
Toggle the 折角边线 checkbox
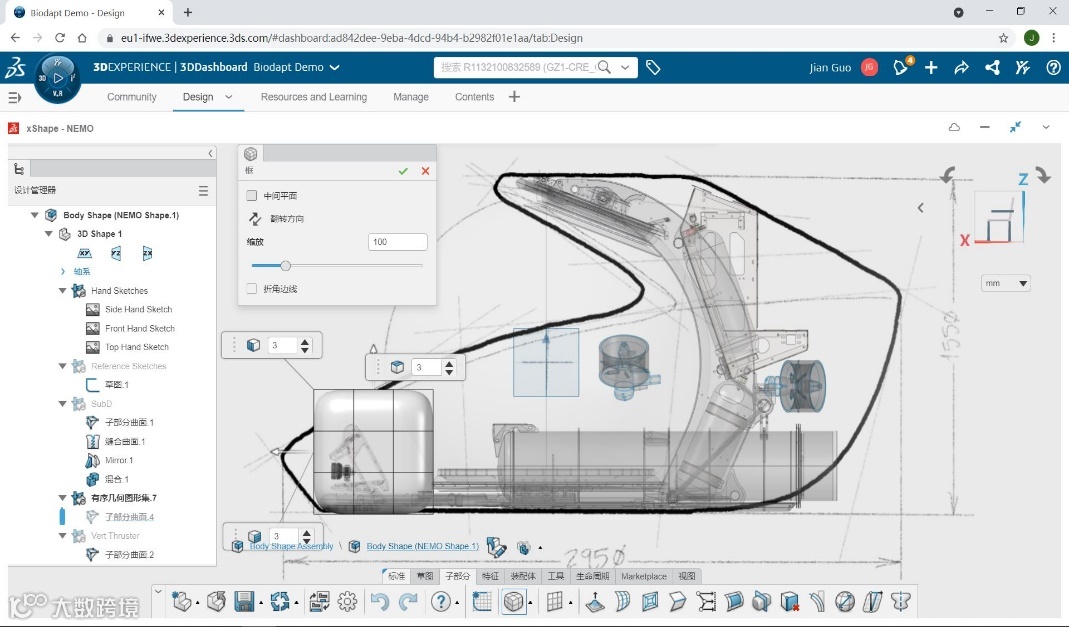252,288
